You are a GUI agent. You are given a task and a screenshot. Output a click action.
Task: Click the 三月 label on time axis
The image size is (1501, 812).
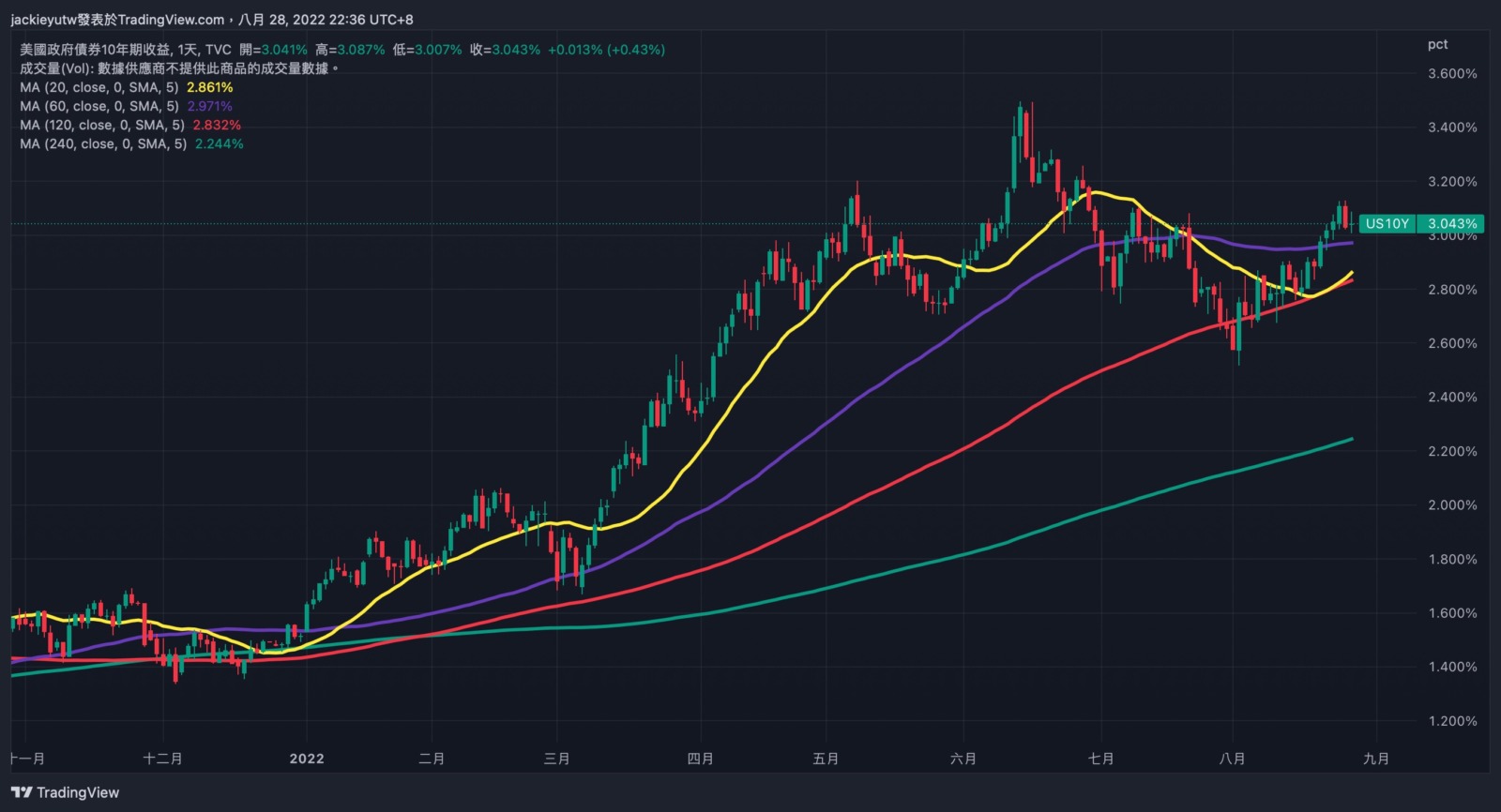click(x=557, y=759)
